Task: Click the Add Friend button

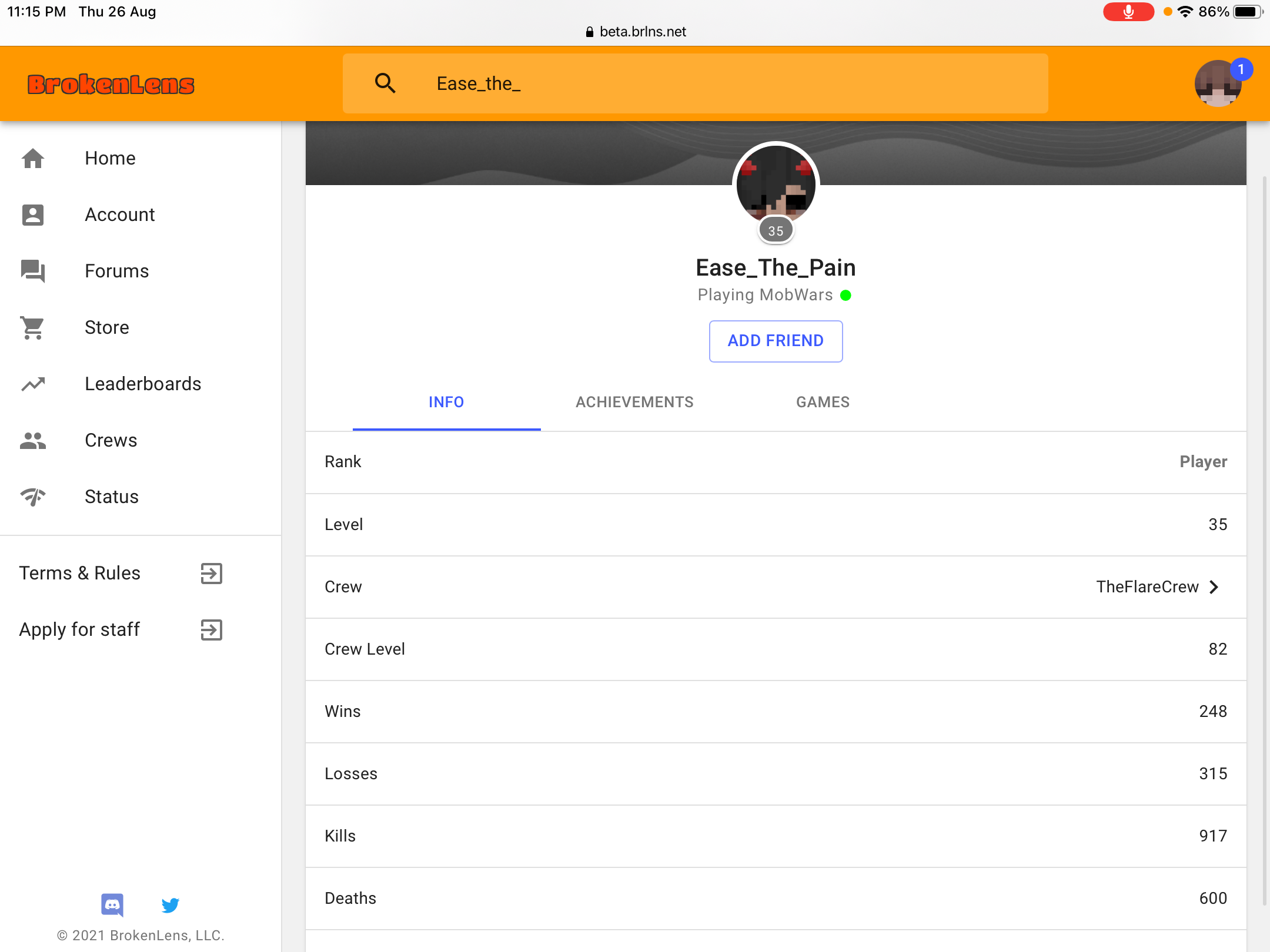Action: point(776,341)
